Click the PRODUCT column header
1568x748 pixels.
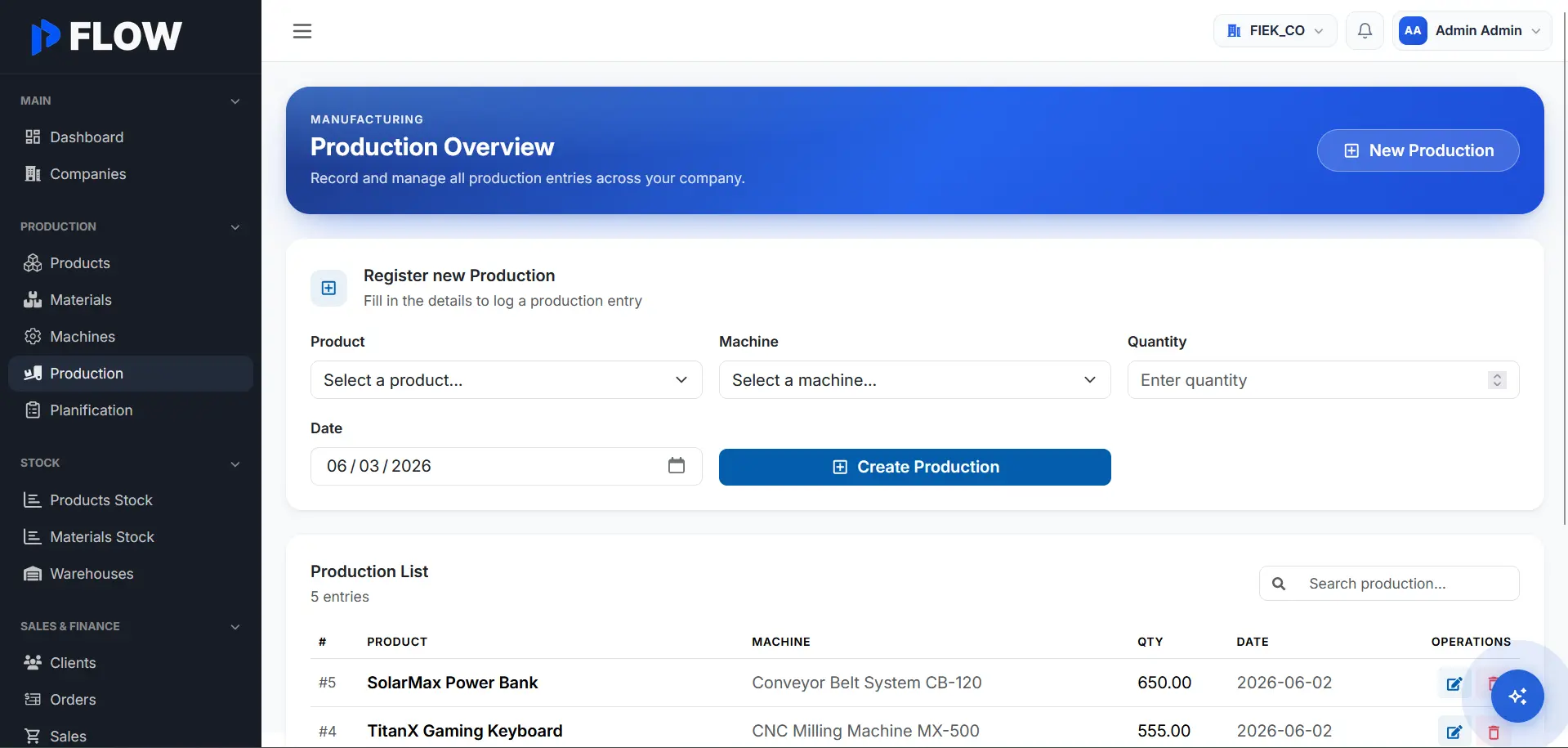coord(397,642)
